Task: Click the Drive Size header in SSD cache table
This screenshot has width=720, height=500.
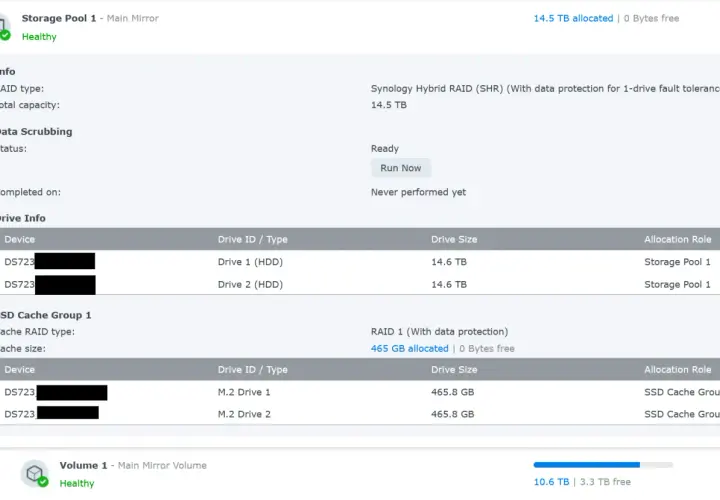Action: pos(454,370)
